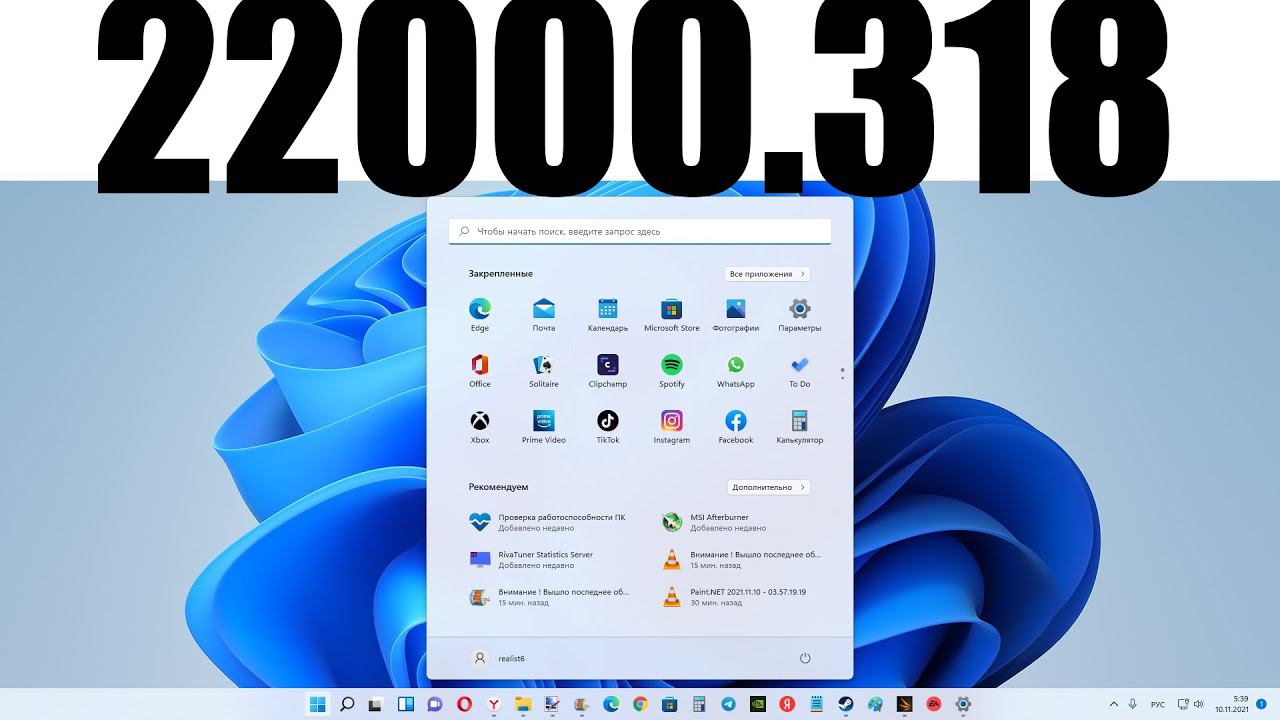Open the Solitaire game
1280x720 pixels.
544,370
